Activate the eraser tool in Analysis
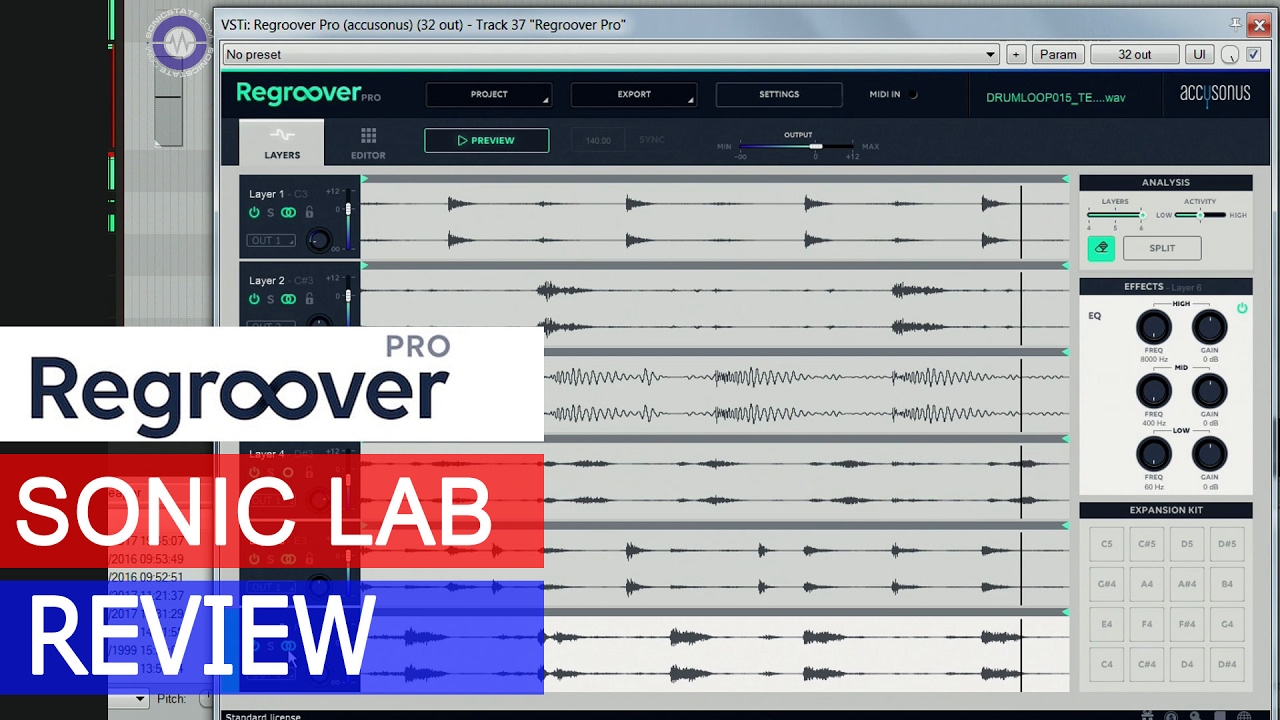1280x720 pixels. (x=1101, y=248)
